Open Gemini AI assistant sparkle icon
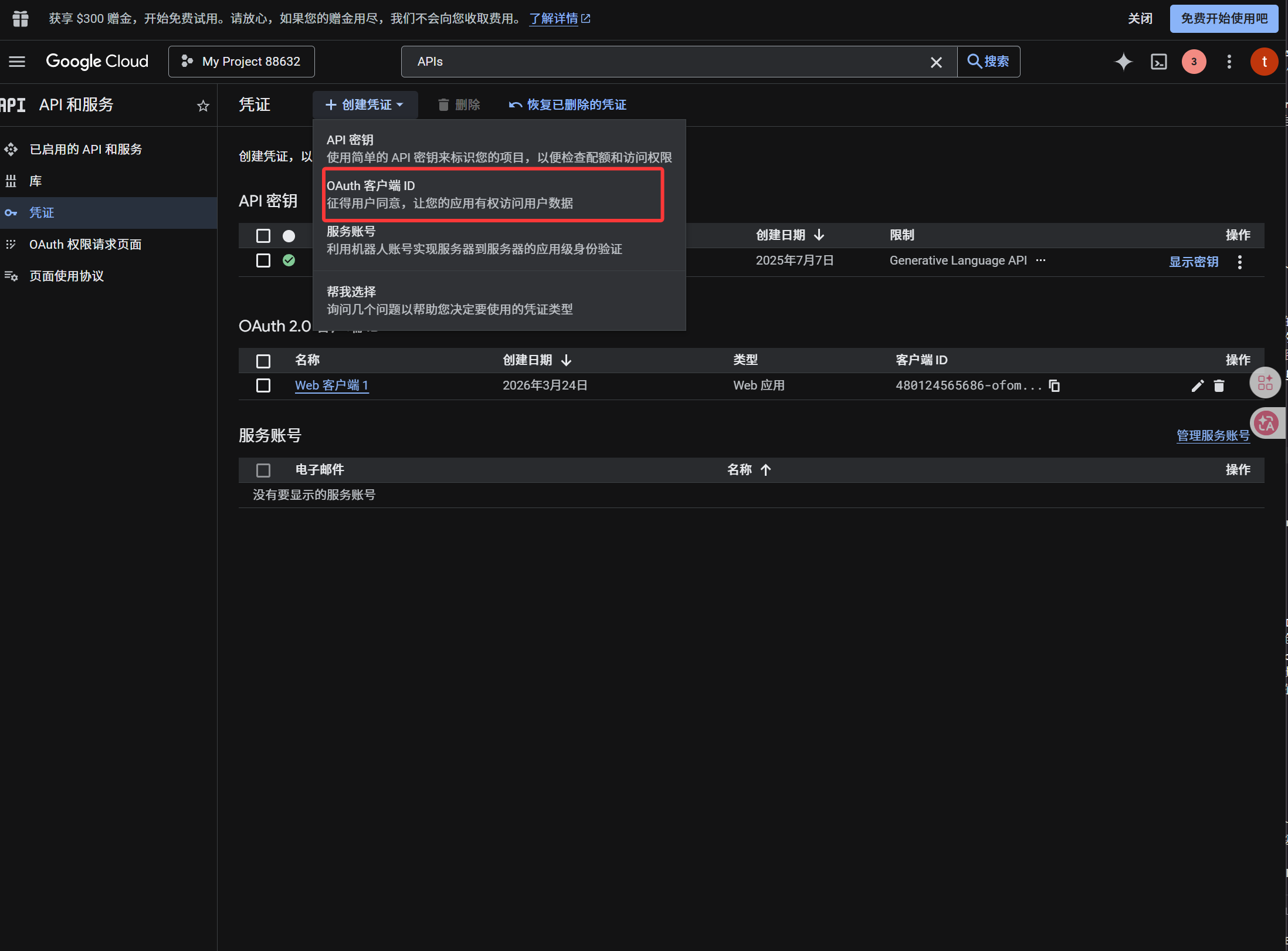This screenshot has width=1288, height=951. [1123, 62]
